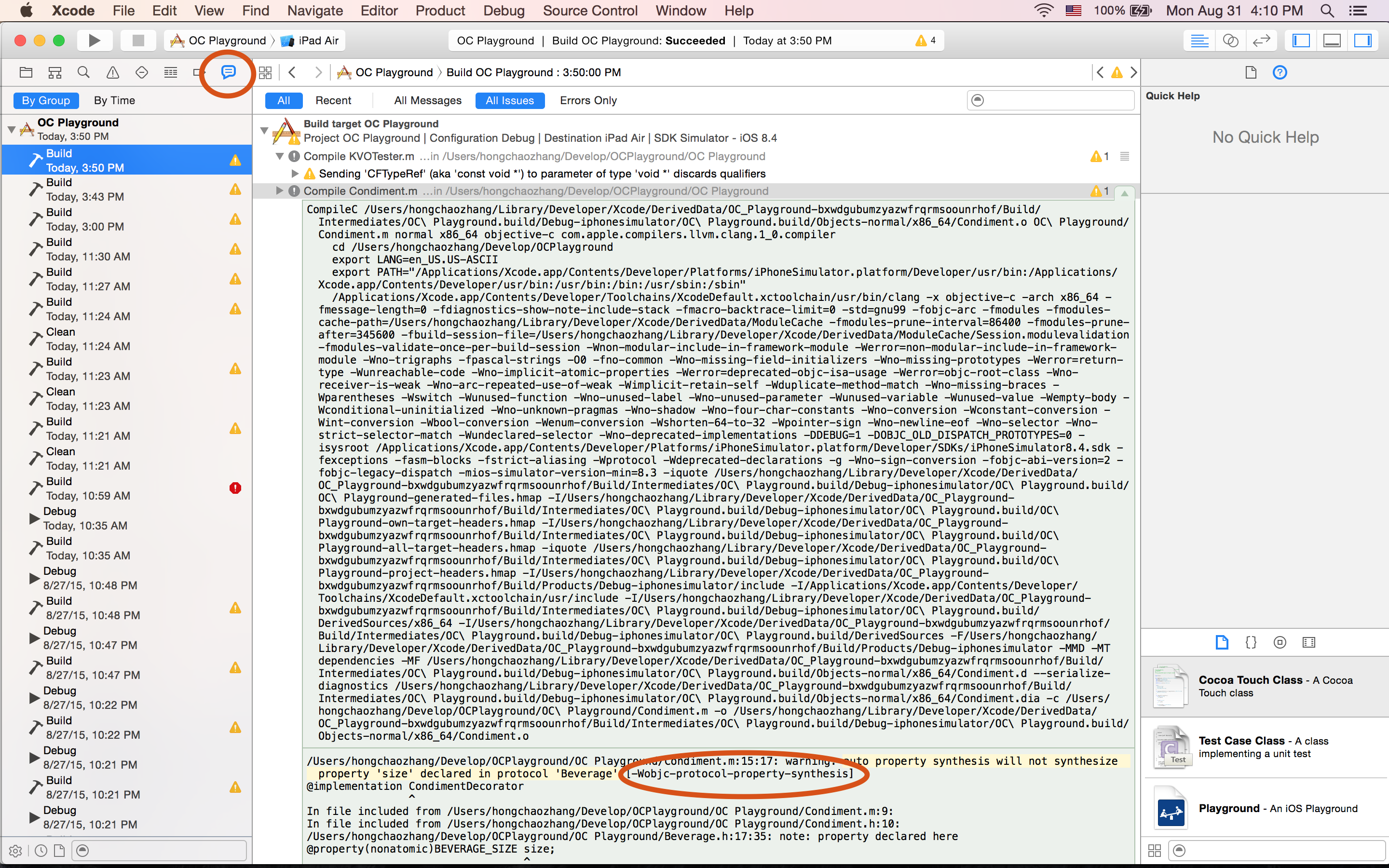Screen dimensions: 1389x868
Task: Collapse the OC Playground report group
Action: [x=12, y=129]
